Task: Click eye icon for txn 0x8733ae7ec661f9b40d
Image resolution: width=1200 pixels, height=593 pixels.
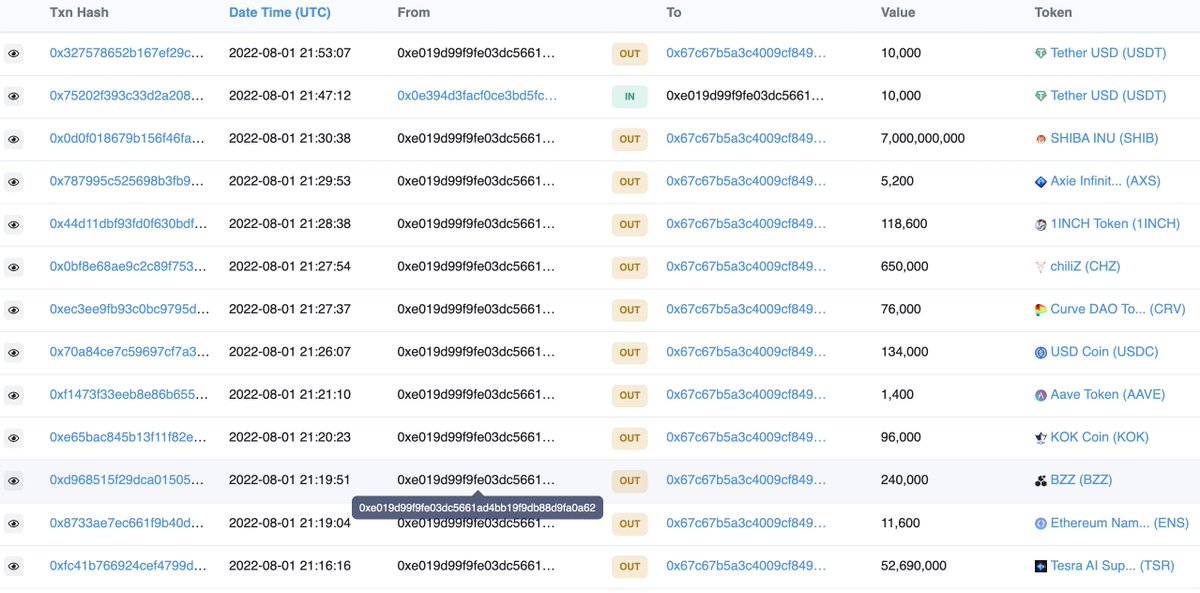Action: [14, 523]
